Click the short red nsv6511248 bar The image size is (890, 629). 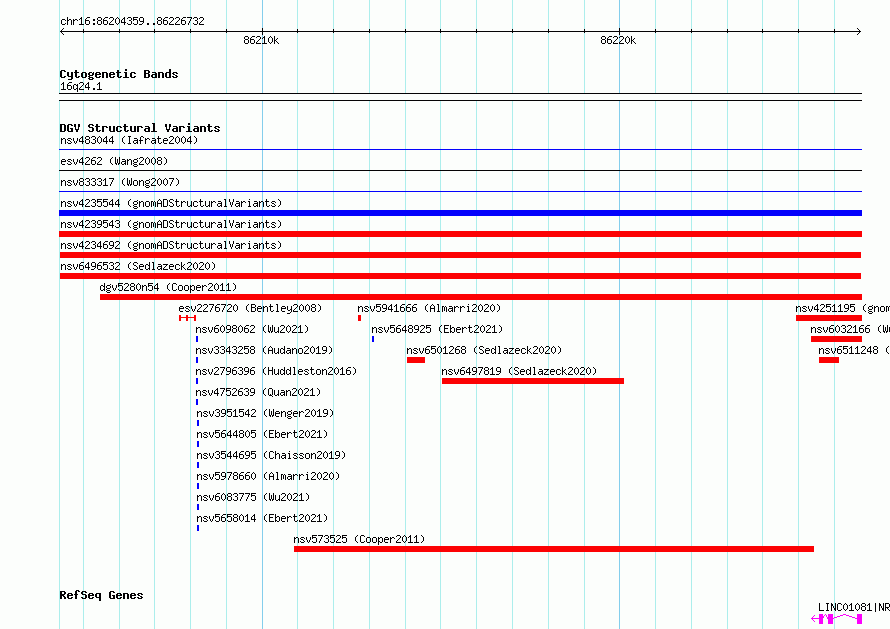point(829,360)
